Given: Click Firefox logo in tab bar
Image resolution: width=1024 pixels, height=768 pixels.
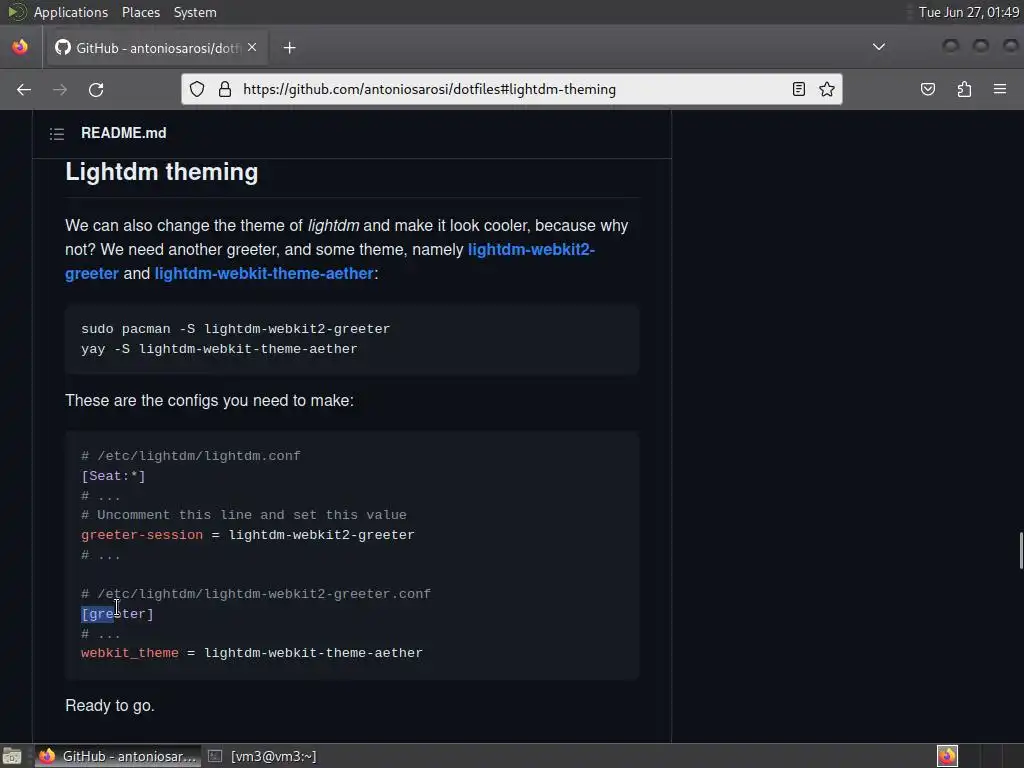Looking at the screenshot, I should click(20, 47).
